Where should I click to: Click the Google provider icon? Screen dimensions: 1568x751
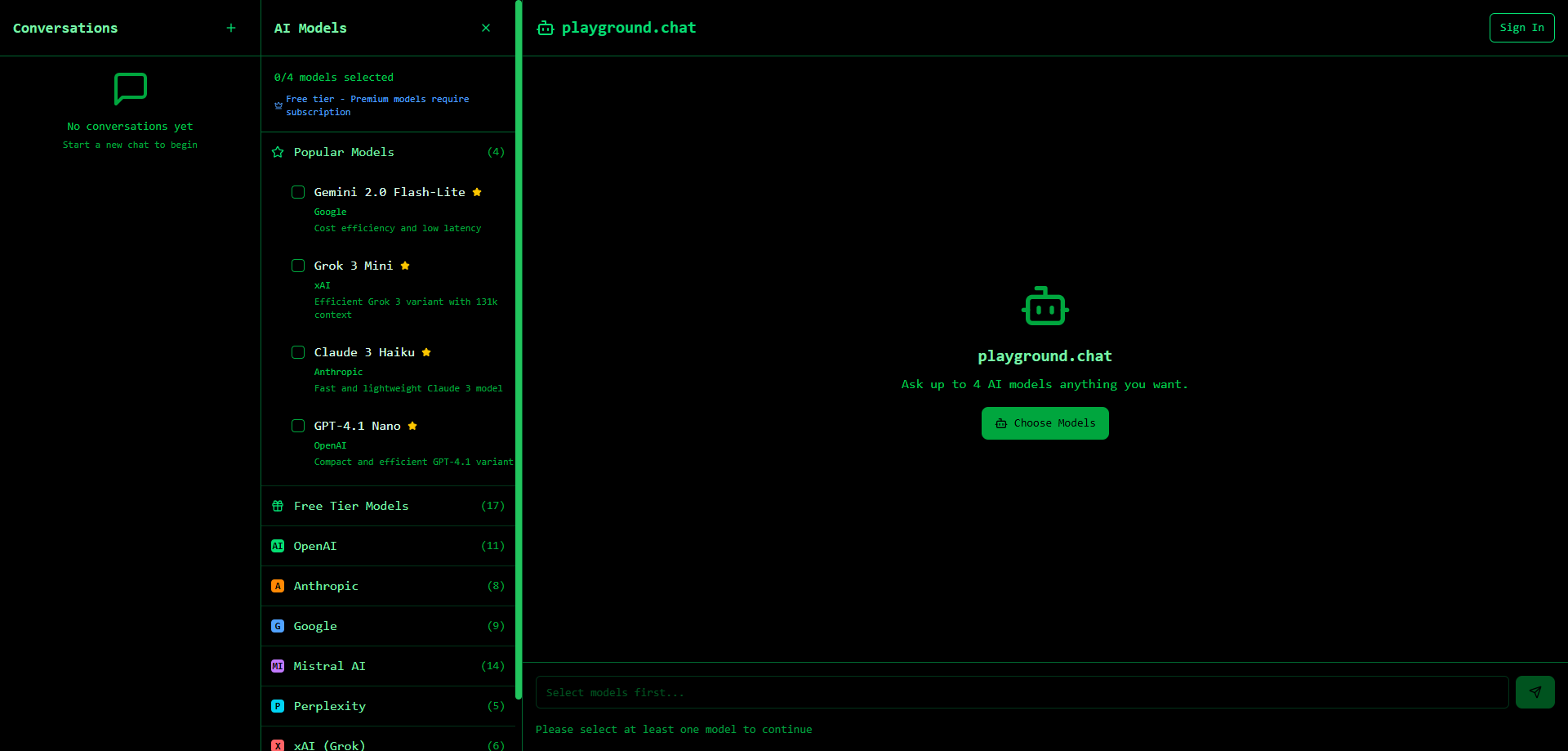coord(278,626)
